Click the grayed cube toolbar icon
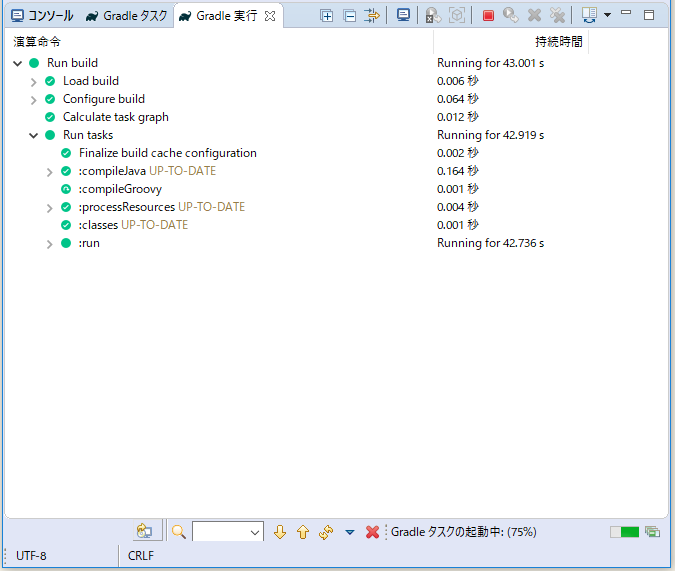 pos(457,16)
